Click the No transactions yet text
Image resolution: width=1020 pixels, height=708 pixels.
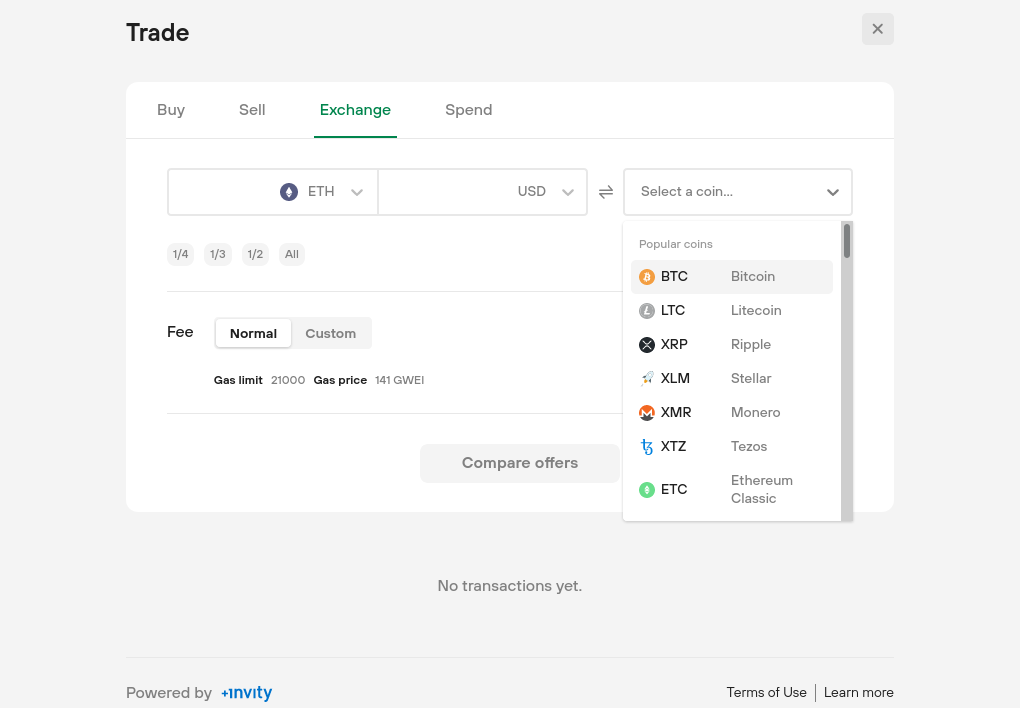pyautogui.click(x=510, y=586)
